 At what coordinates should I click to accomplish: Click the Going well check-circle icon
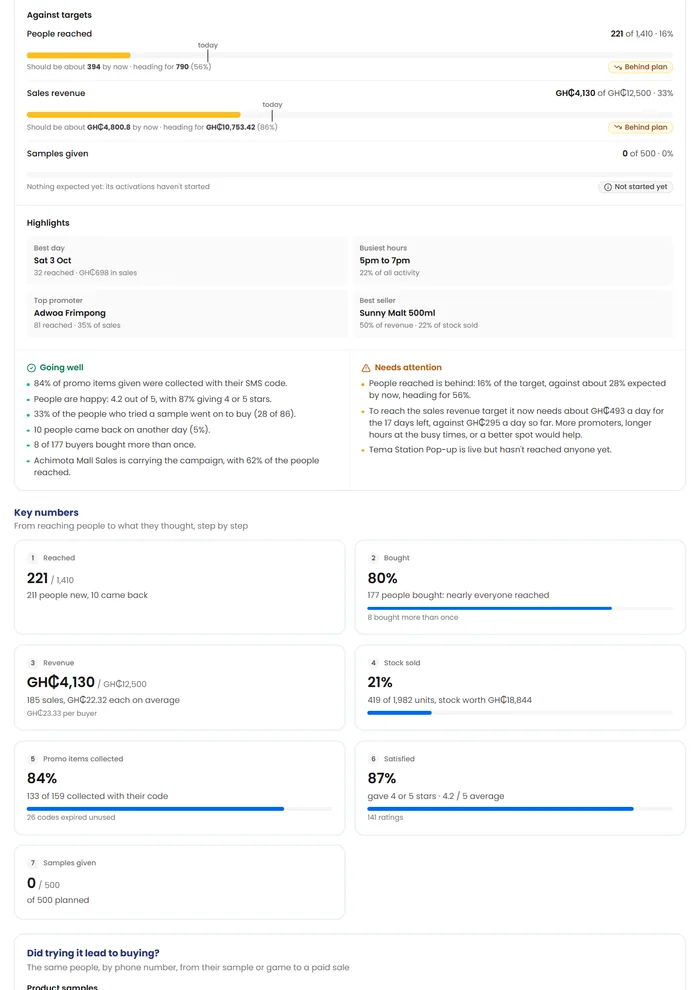click(32, 367)
